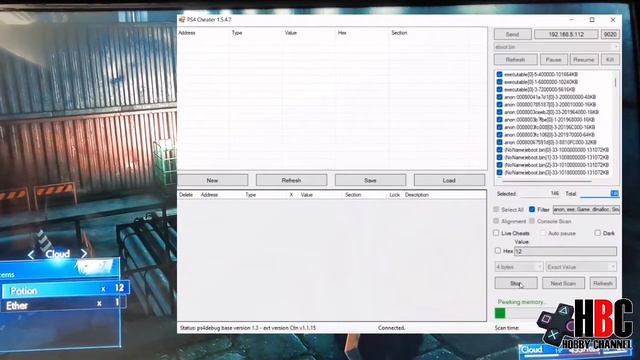Click the Stop scan button
Screen dimensions: 640x360
point(516,283)
